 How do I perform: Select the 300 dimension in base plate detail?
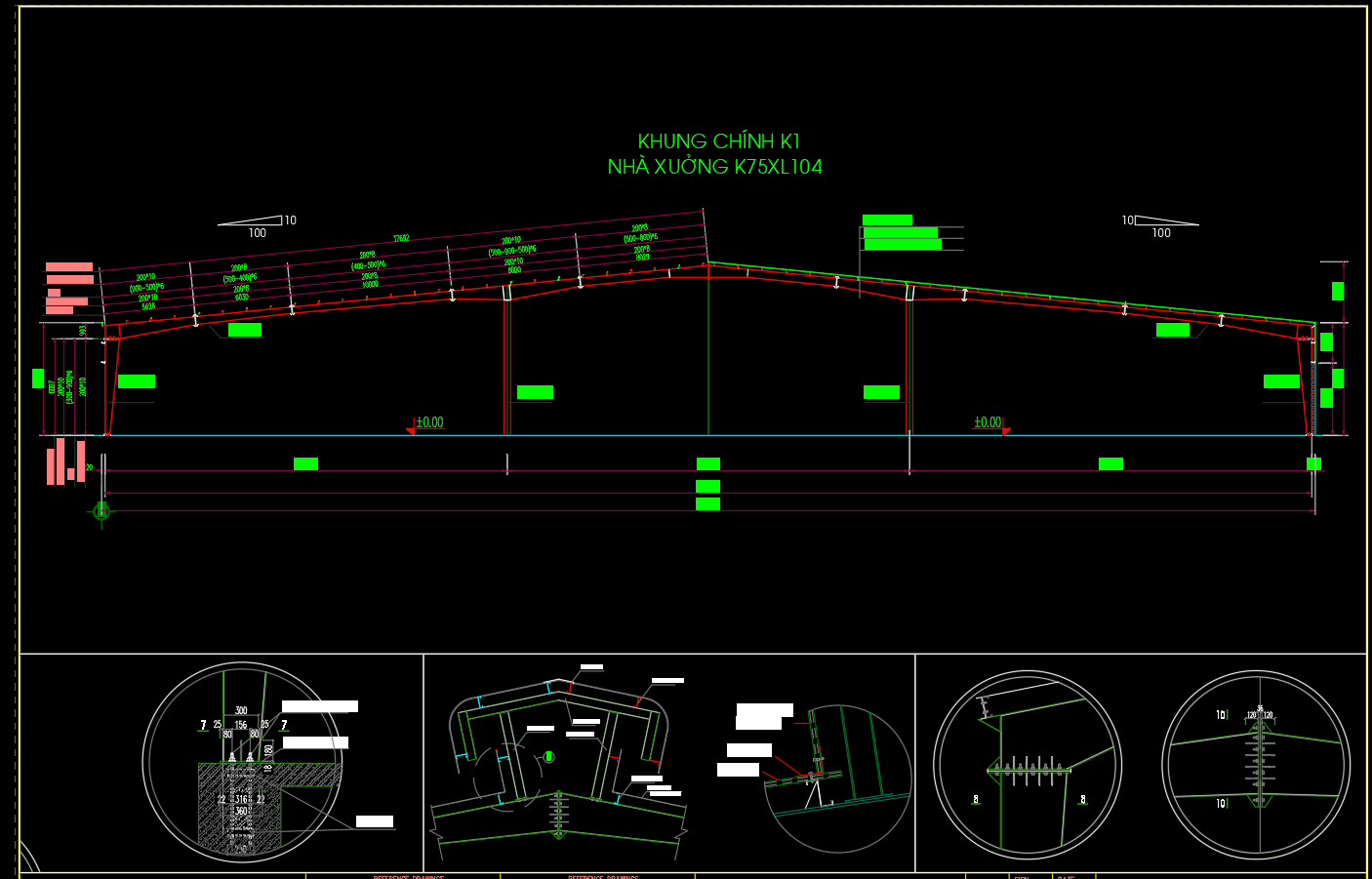click(x=241, y=711)
